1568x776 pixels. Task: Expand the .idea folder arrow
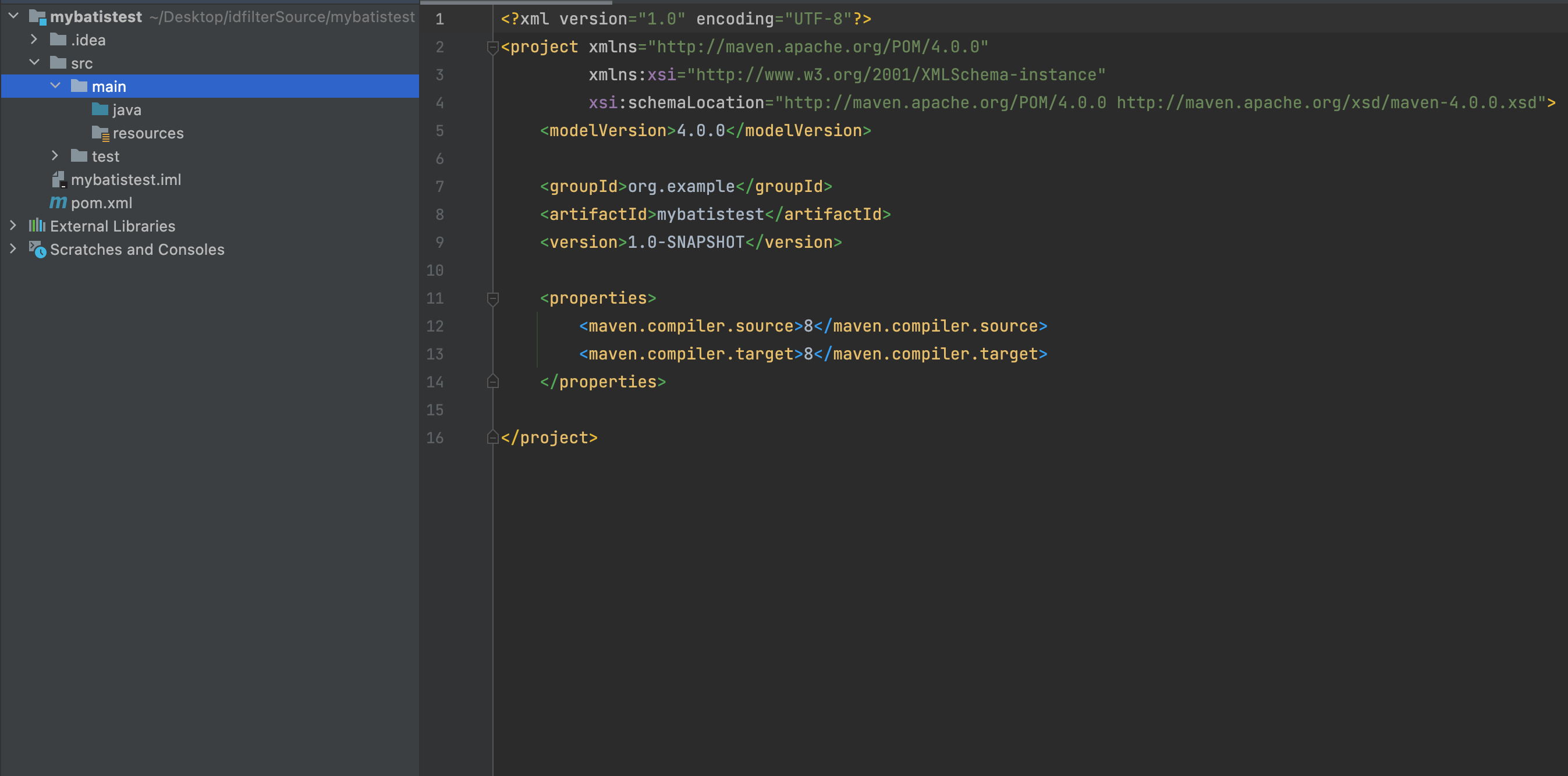coord(35,40)
